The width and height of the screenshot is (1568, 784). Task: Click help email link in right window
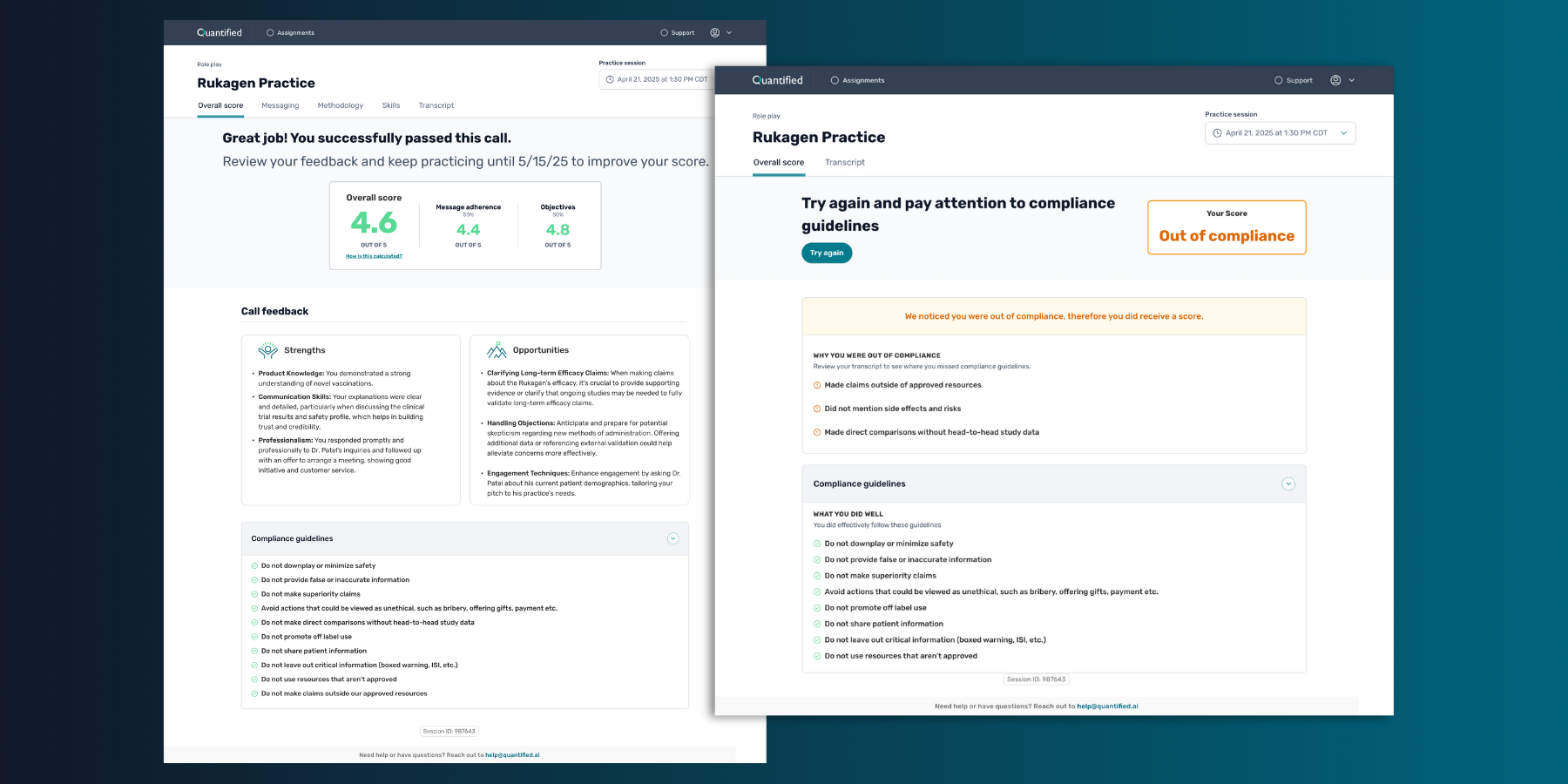(1107, 706)
